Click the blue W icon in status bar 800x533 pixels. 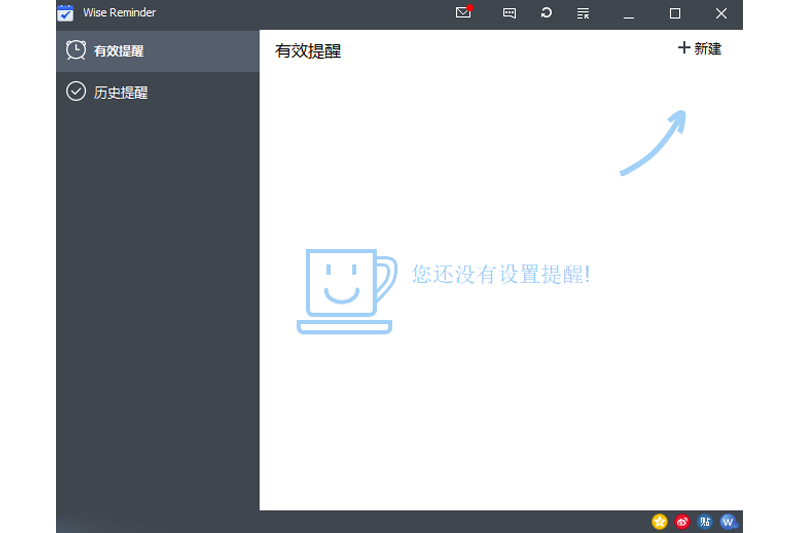coord(728,521)
